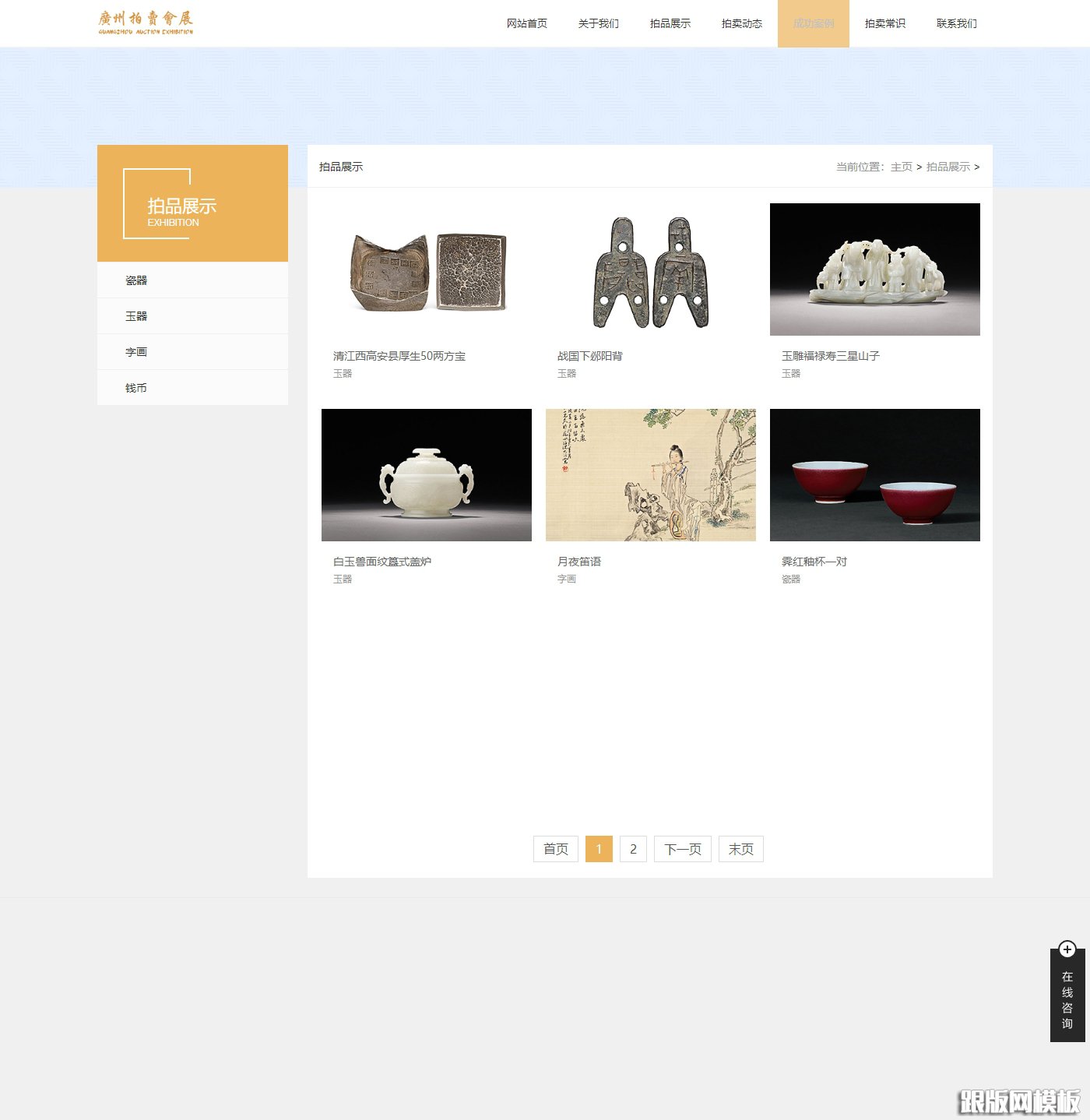
Task: Open the red glazed cups pair image
Action: (875, 475)
